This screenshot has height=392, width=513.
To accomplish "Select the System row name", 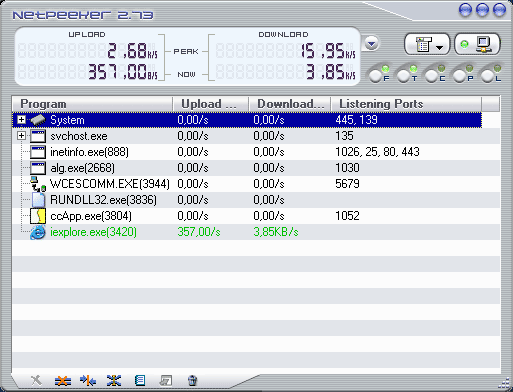I will [x=67, y=120].
